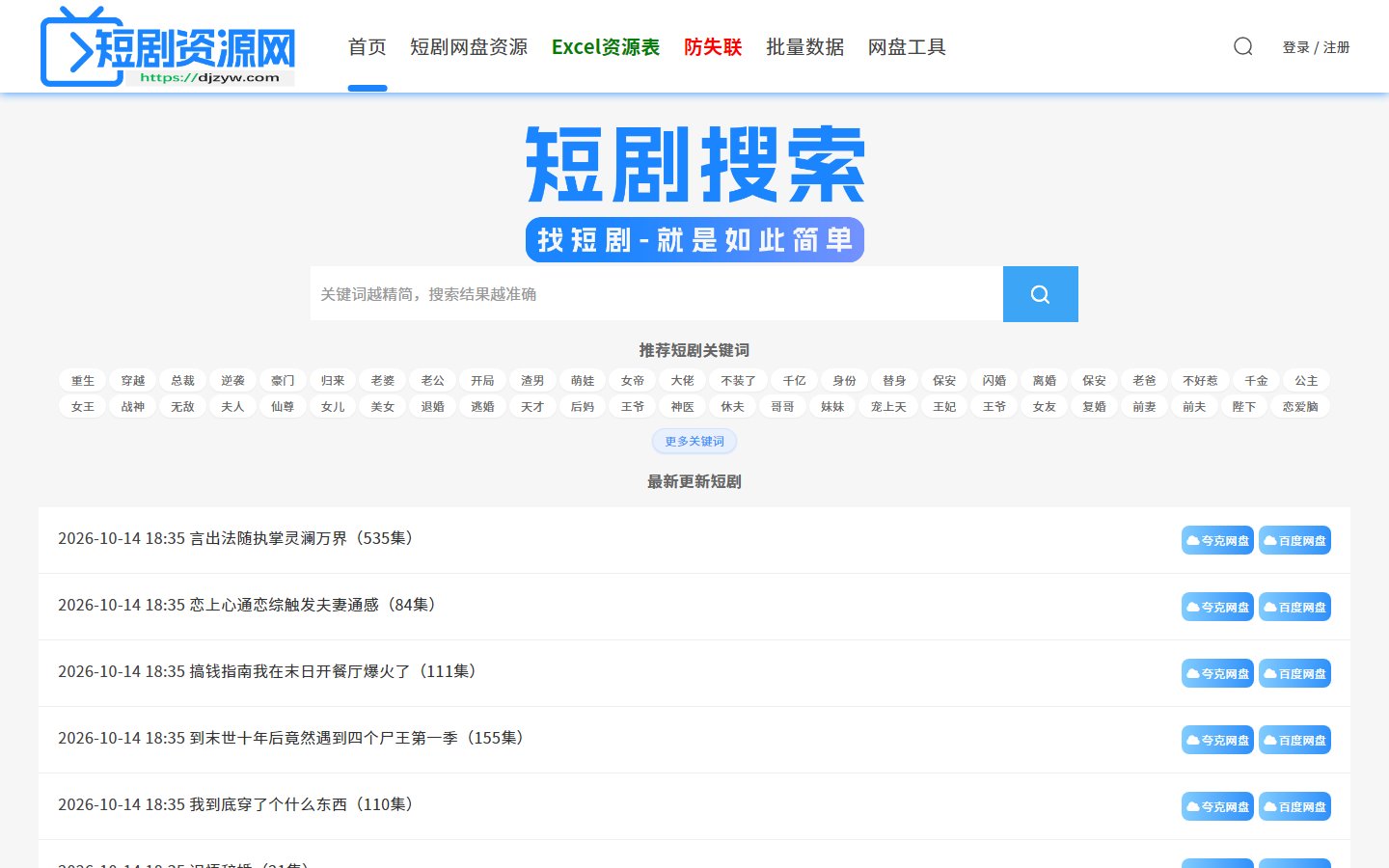This screenshot has width=1389, height=868.
Task: Go to the 首页 nav tab
Action: pos(368,47)
